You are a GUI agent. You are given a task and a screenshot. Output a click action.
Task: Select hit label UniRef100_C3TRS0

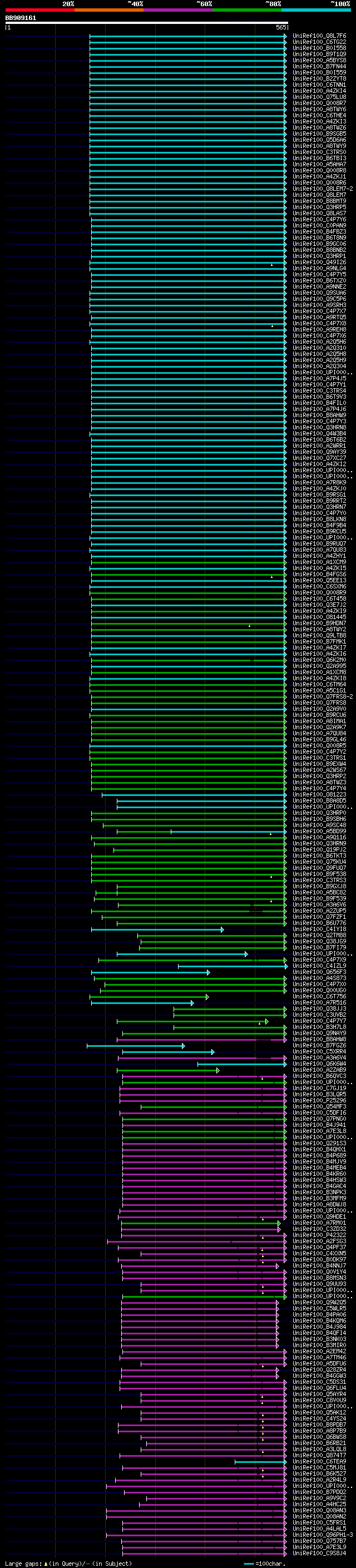(x=319, y=152)
